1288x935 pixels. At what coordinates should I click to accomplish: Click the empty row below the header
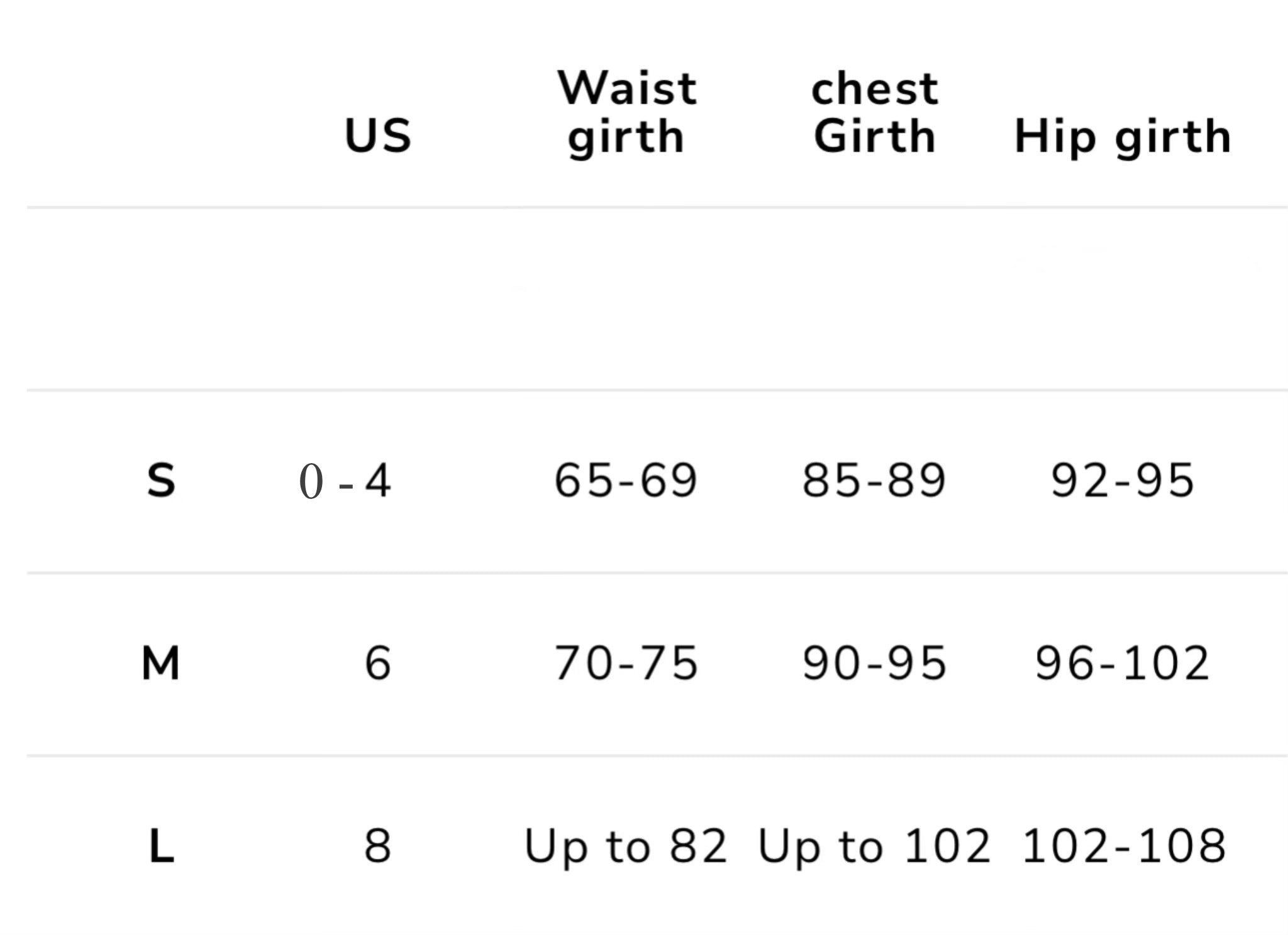point(657,299)
